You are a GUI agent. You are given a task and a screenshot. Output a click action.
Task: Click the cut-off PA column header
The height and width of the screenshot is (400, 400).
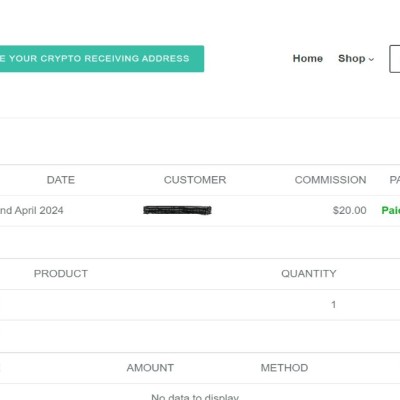[x=395, y=180]
